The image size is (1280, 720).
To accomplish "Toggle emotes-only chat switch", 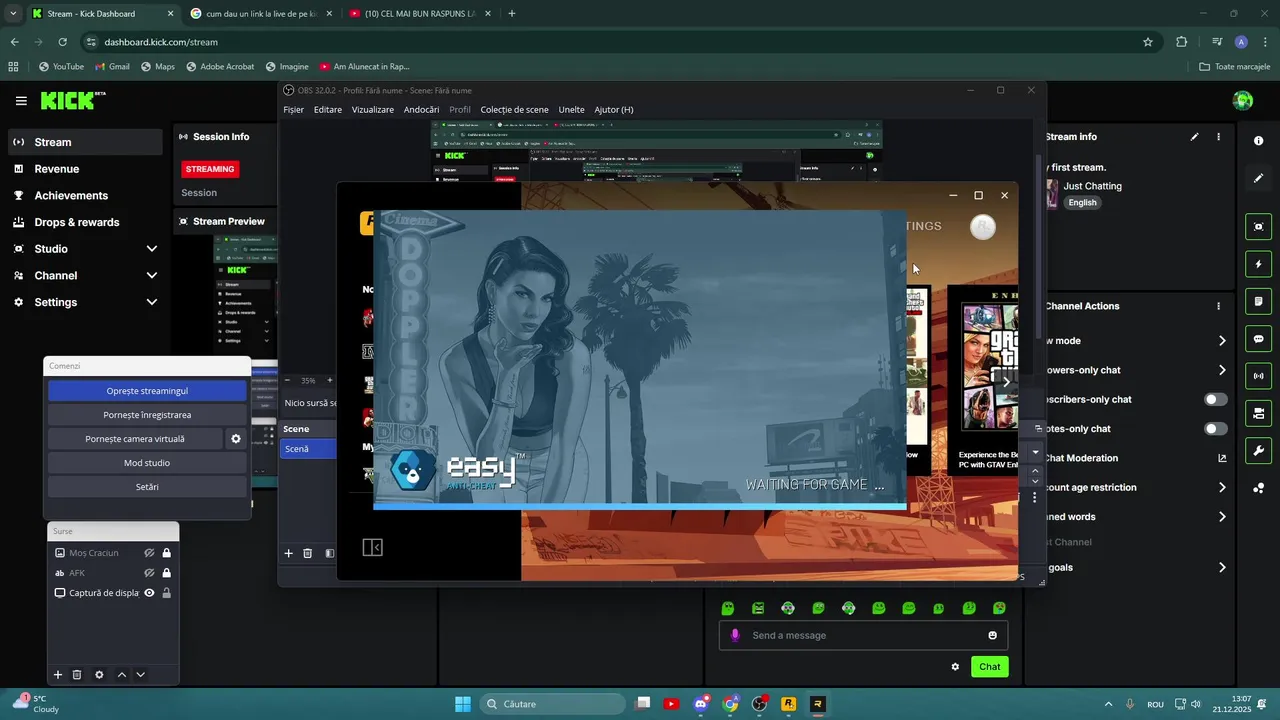I will (x=1215, y=429).
